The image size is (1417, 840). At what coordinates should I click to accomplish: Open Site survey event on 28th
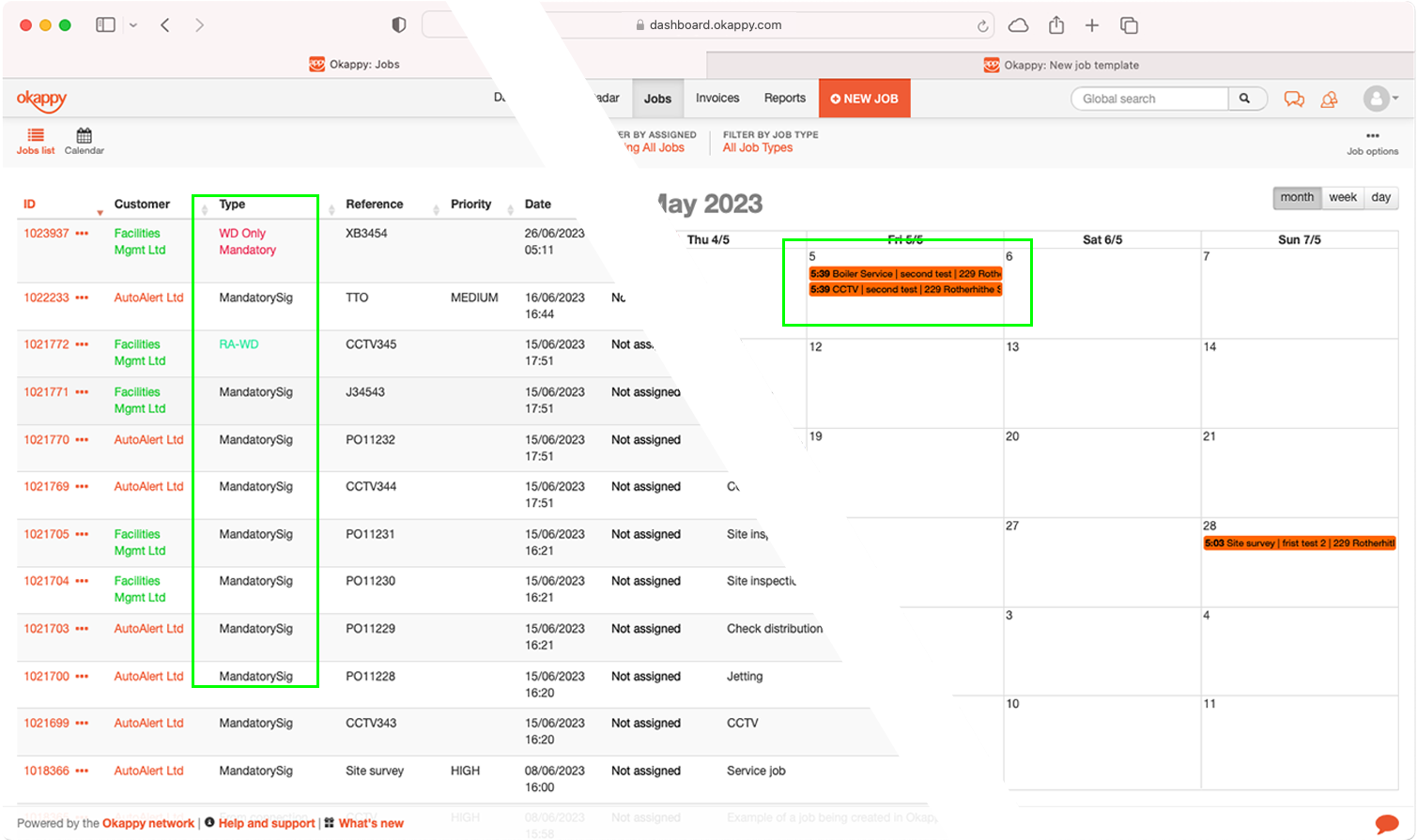(1300, 543)
